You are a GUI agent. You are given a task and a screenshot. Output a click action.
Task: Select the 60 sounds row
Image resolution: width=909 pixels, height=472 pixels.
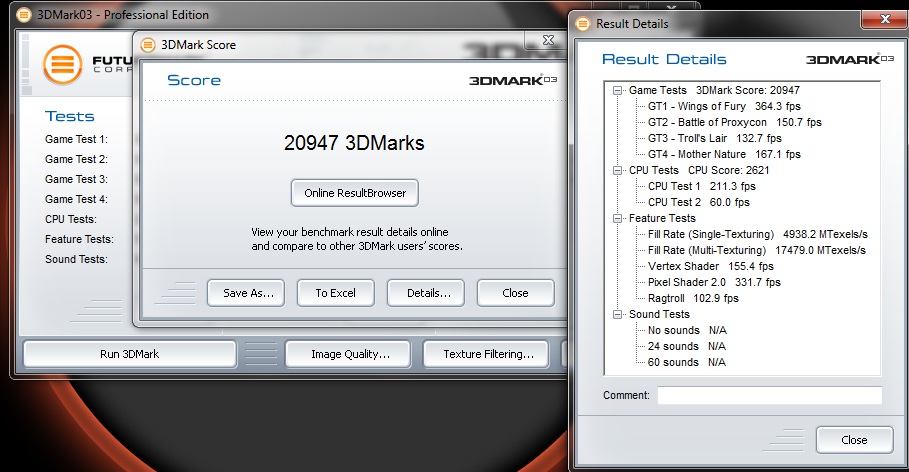(x=687, y=362)
